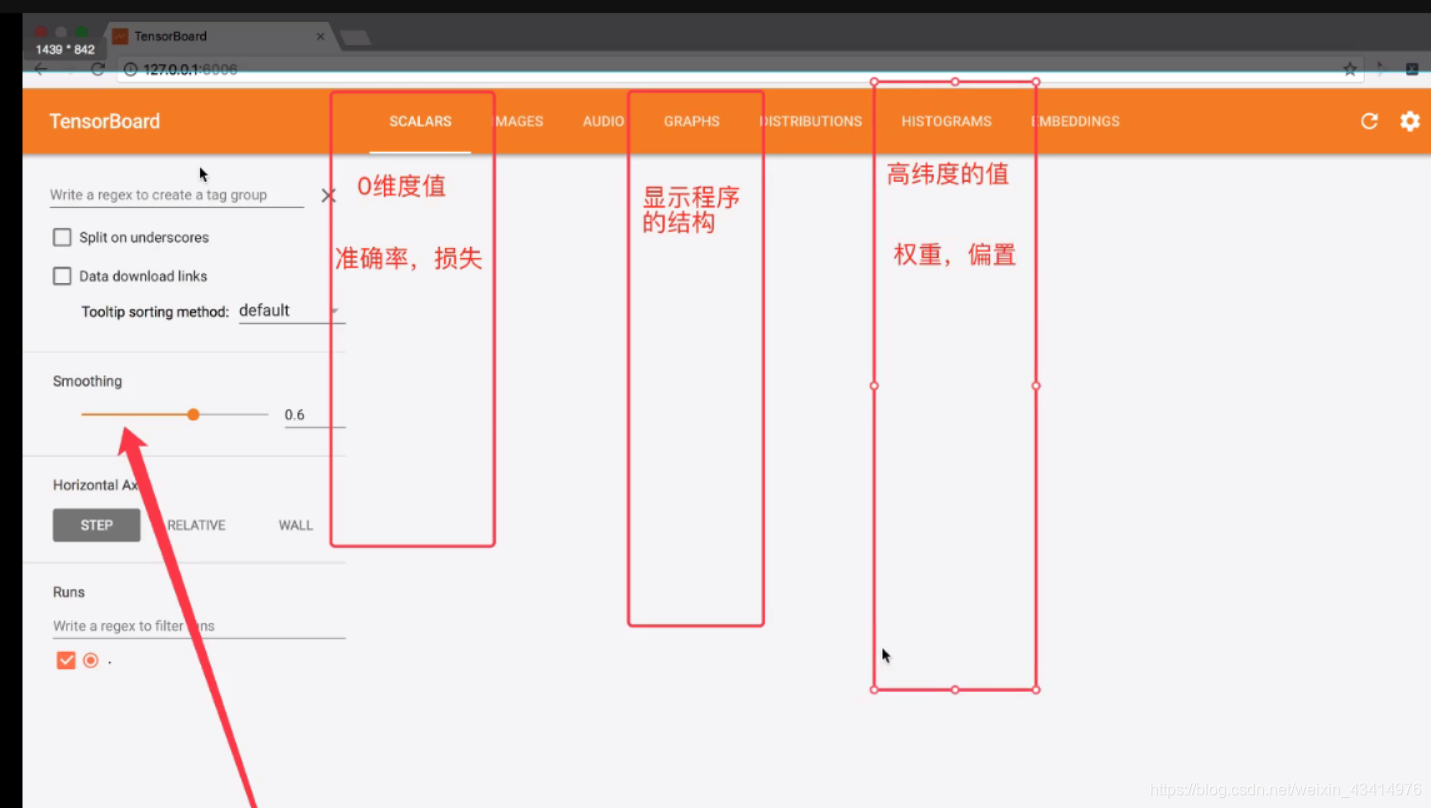Click the TensorBoard title in the header
Screen dimensions: 1431x808
pyautogui.click(x=105, y=121)
